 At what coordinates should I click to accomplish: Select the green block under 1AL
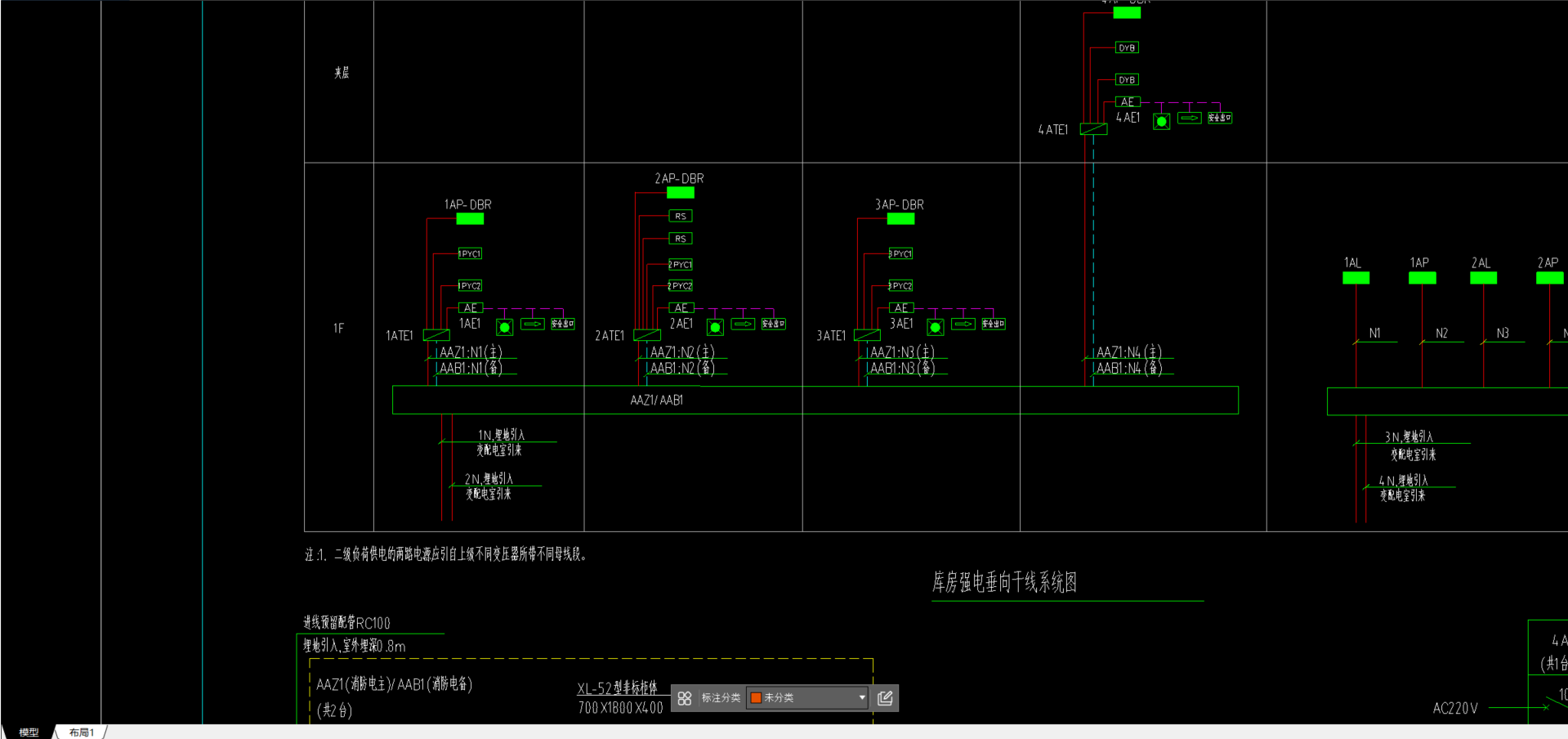point(1356,278)
